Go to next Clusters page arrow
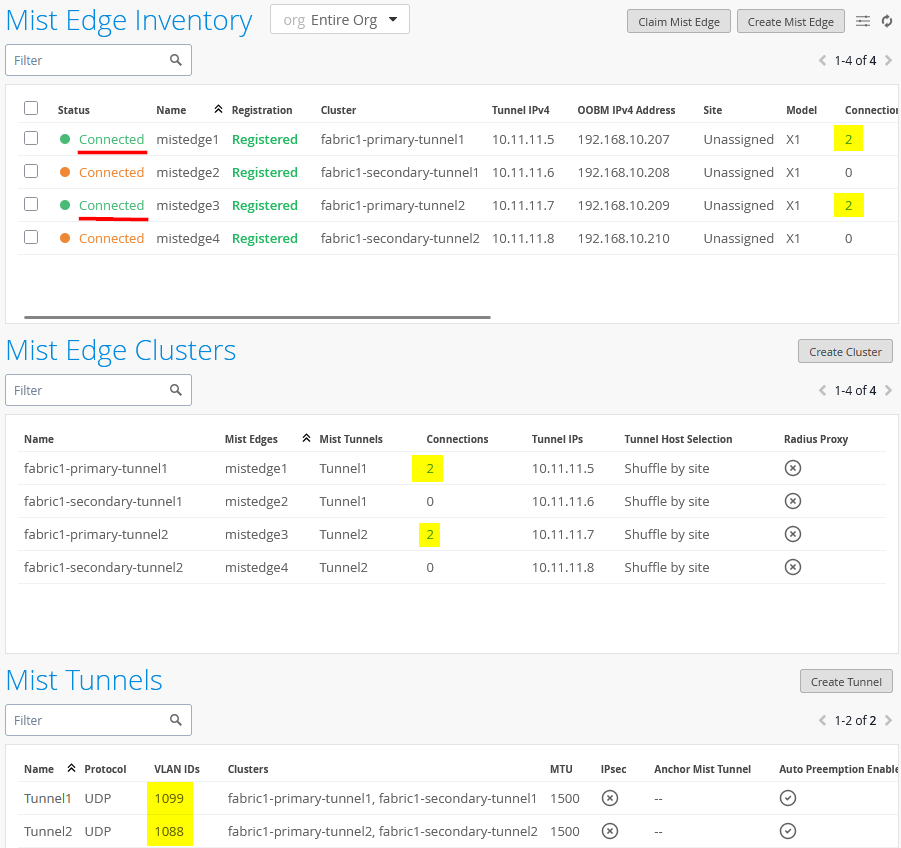The height and width of the screenshot is (848, 901). [x=888, y=391]
